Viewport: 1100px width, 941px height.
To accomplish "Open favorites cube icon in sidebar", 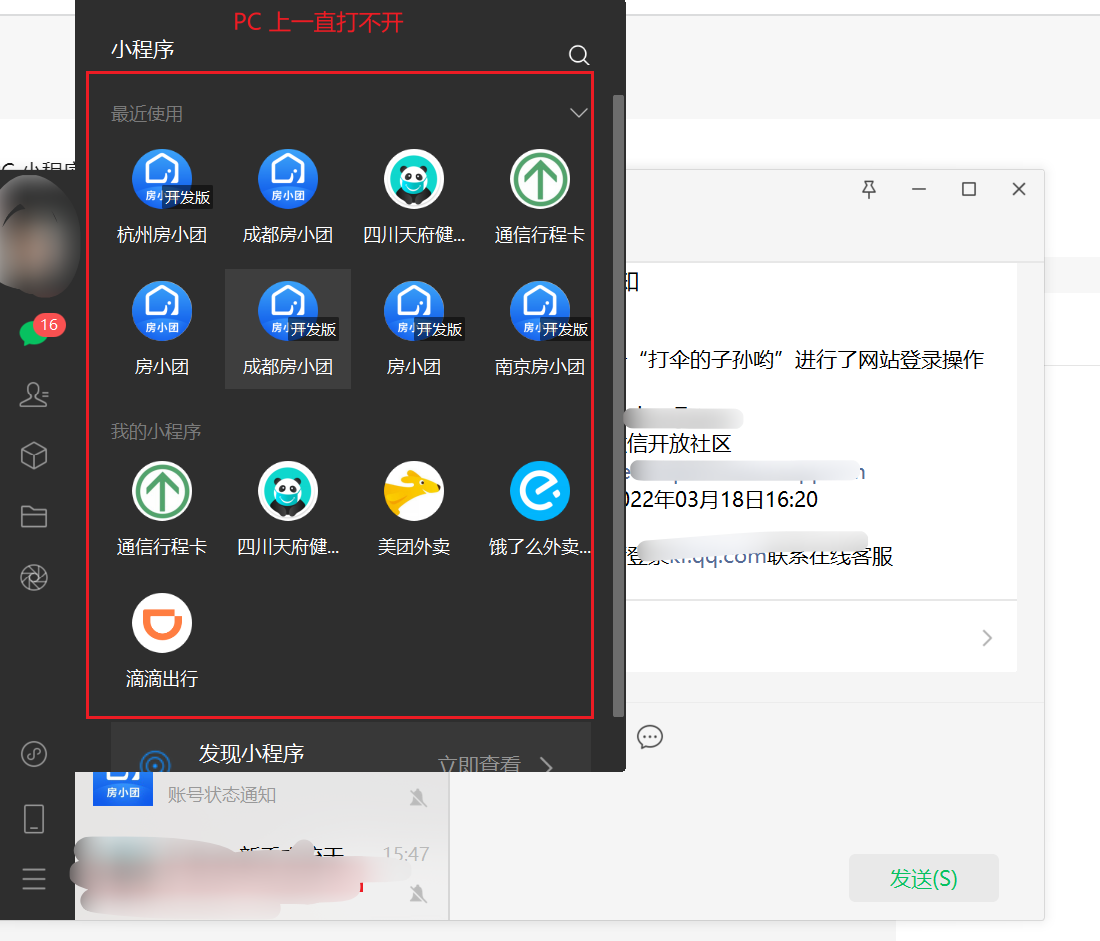I will tap(34, 456).
